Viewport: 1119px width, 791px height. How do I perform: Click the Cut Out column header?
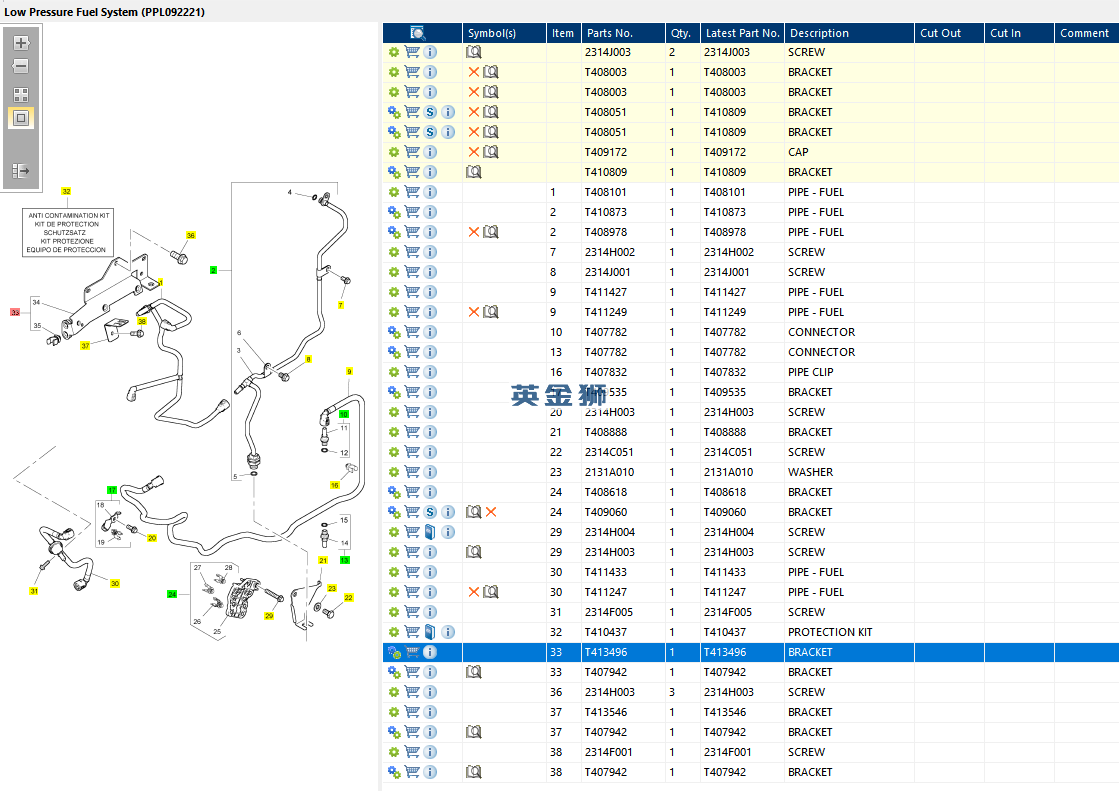click(940, 33)
